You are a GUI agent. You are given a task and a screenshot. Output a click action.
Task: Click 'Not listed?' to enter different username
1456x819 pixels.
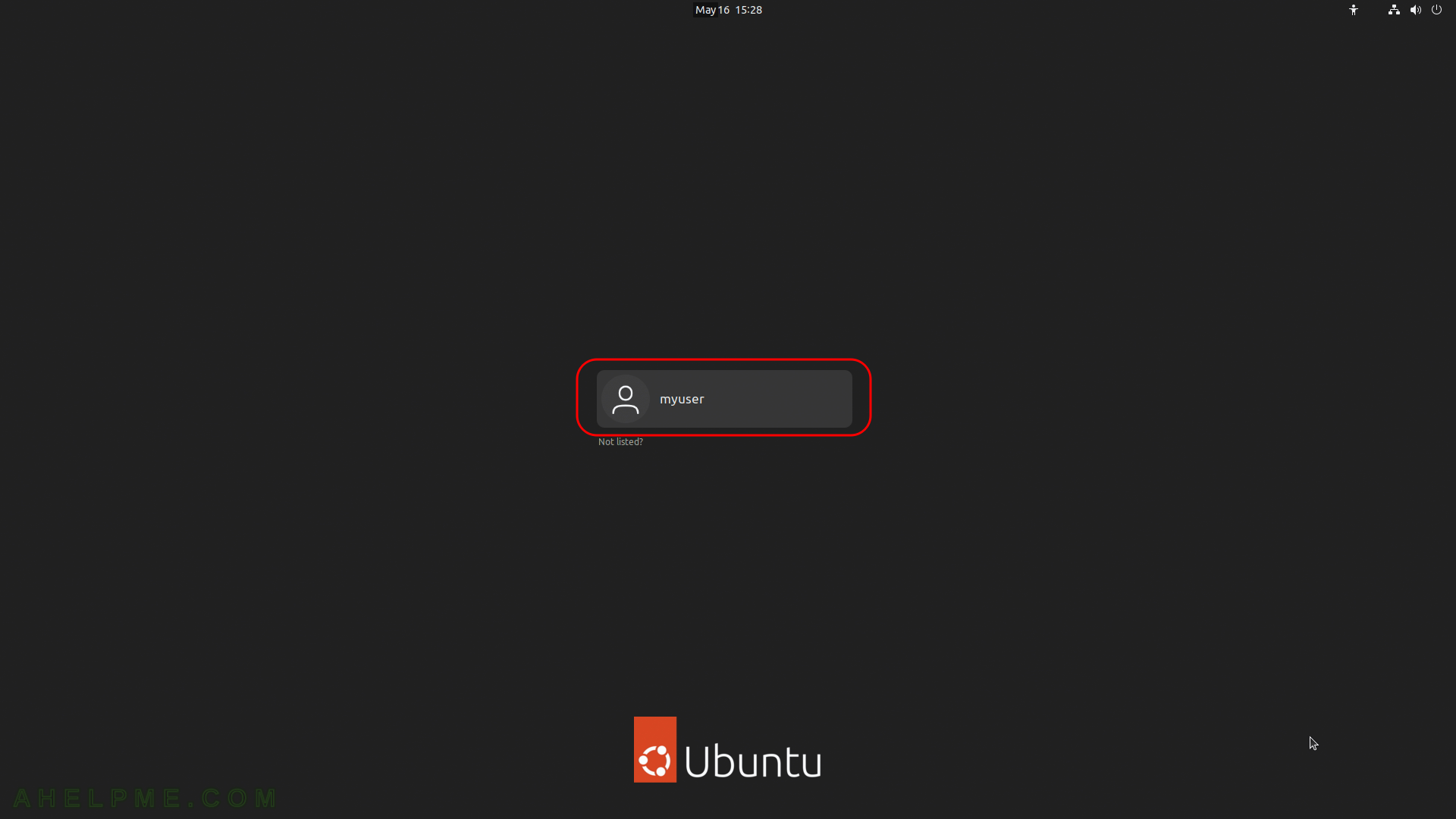620,441
